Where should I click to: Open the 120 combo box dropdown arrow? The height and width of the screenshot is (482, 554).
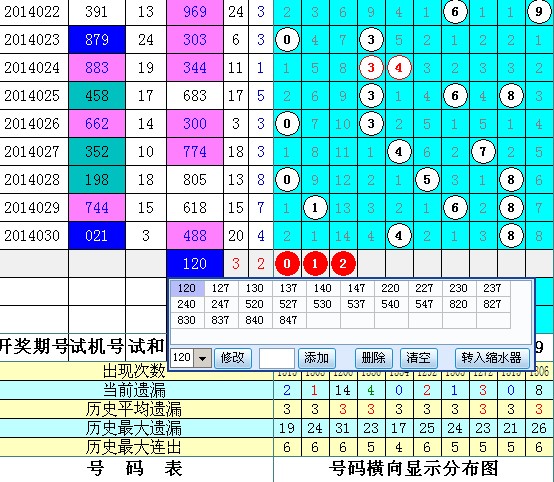(202, 358)
